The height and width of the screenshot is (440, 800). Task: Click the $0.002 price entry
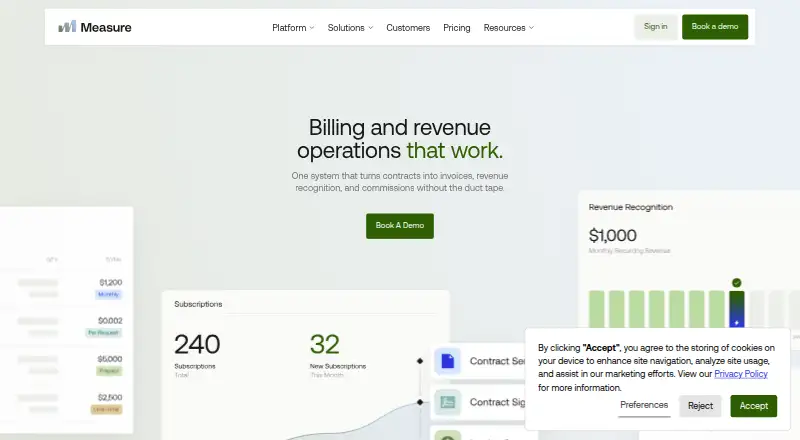(x=110, y=321)
